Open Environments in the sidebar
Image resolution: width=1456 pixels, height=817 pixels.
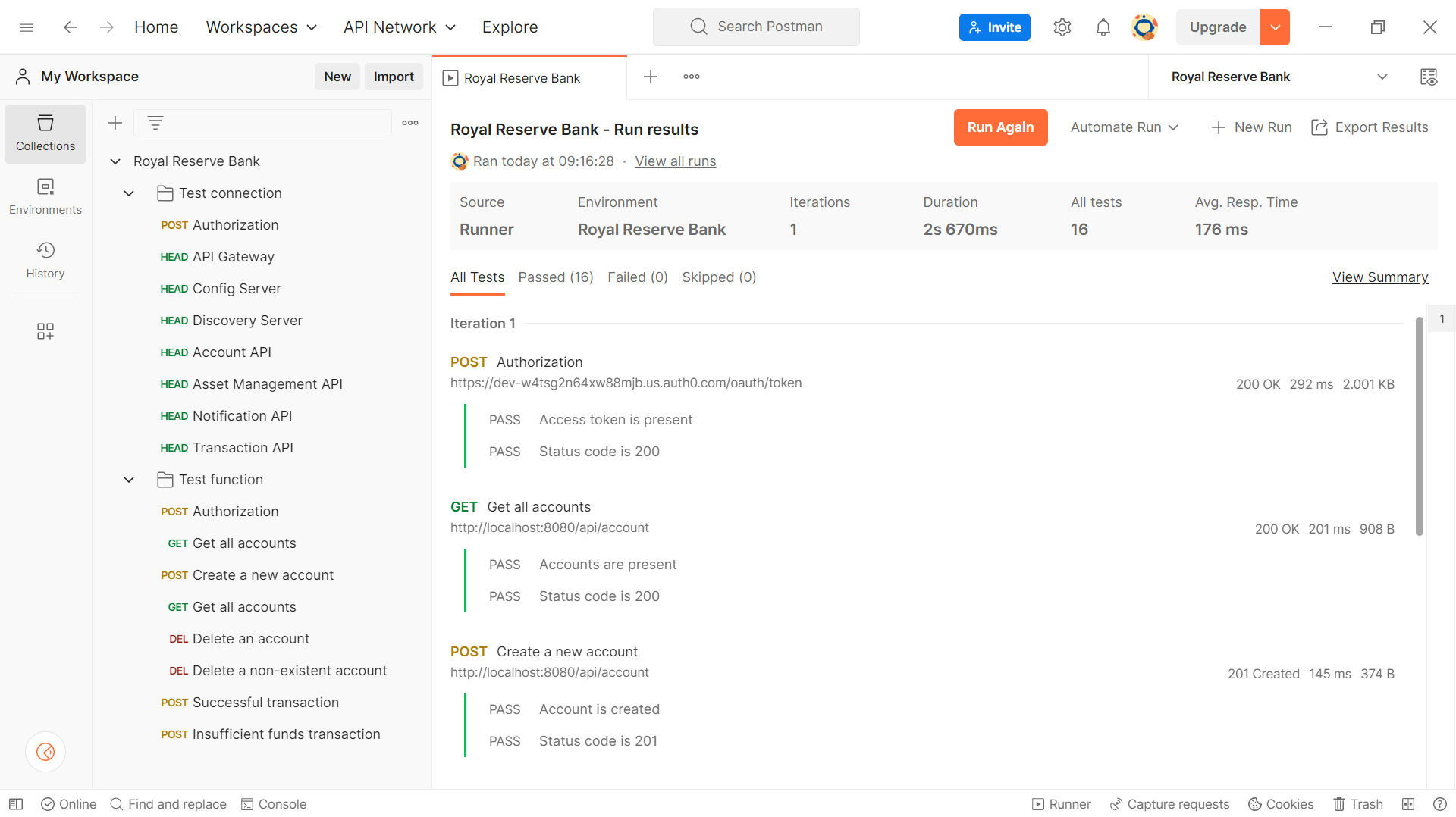click(45, 197)
